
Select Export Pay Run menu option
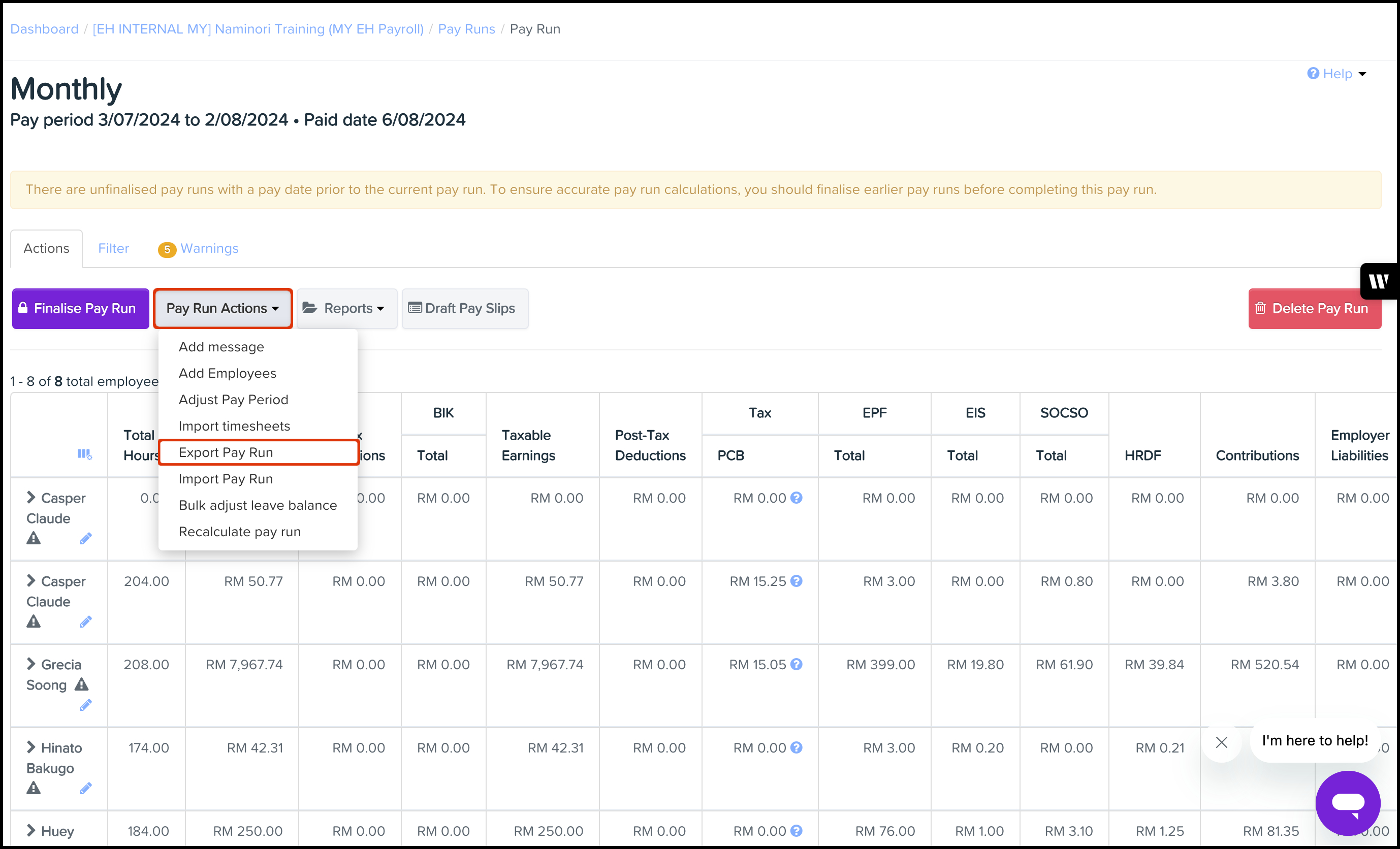pos(226,452)
